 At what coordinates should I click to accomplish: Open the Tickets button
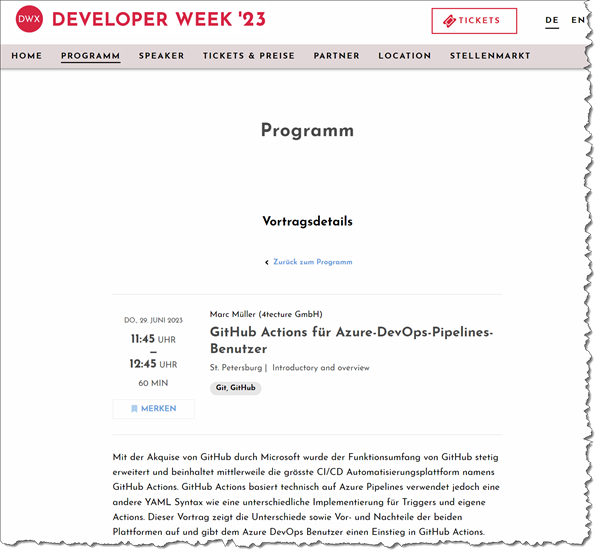point(474,21)
